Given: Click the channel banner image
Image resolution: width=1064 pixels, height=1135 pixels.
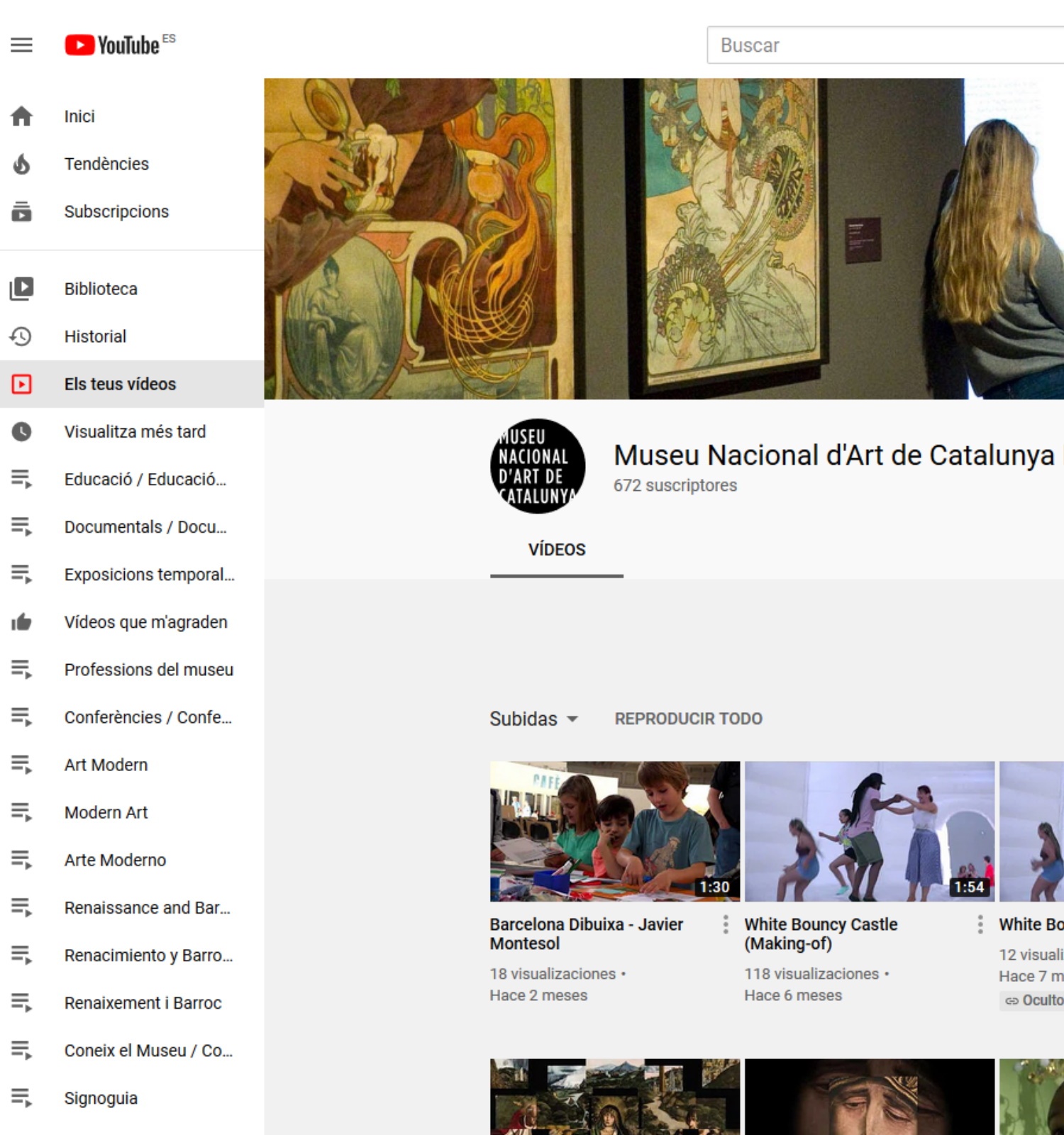Looking at the screenshot, I should tap(664, 238).
